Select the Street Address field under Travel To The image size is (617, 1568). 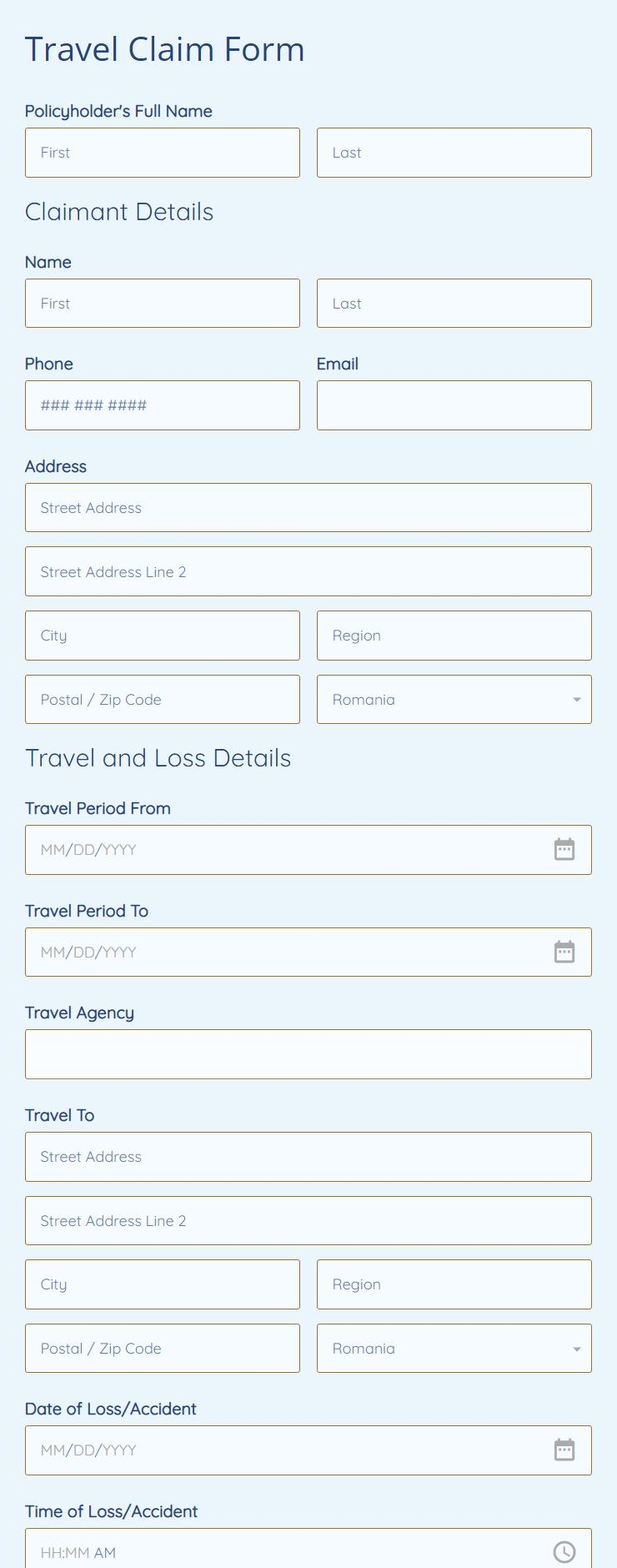point(308,1156)
